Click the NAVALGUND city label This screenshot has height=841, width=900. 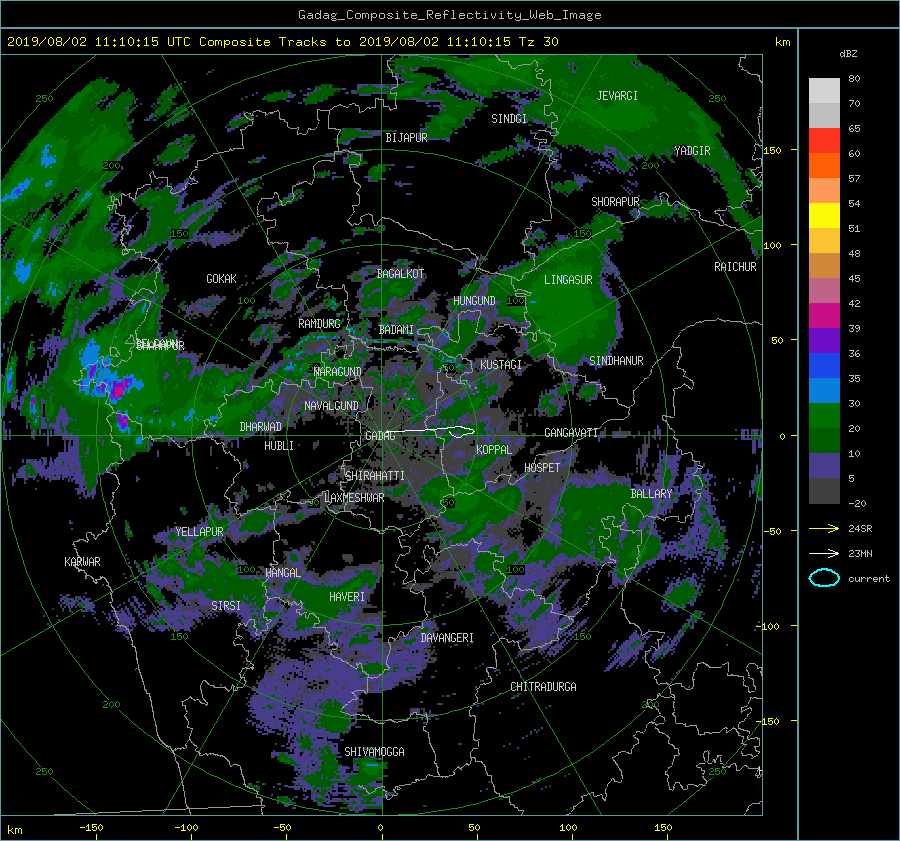[x=331, y=406]
